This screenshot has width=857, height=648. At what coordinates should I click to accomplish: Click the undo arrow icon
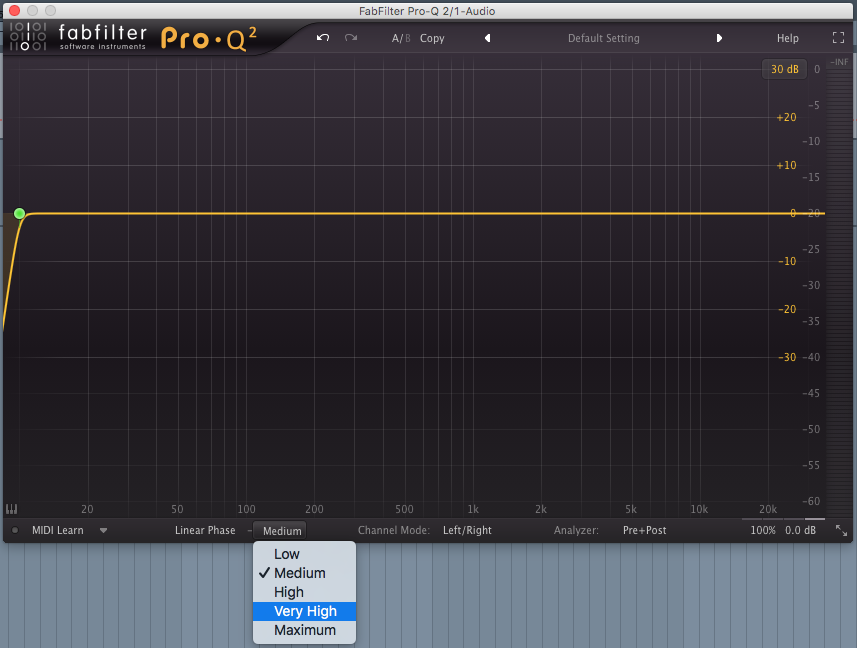[x=323, y=38]
